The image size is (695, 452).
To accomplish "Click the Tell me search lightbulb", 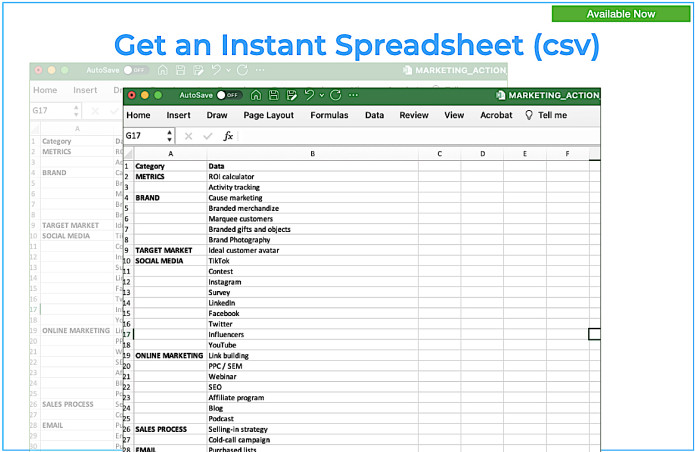I will pos(529,115).
